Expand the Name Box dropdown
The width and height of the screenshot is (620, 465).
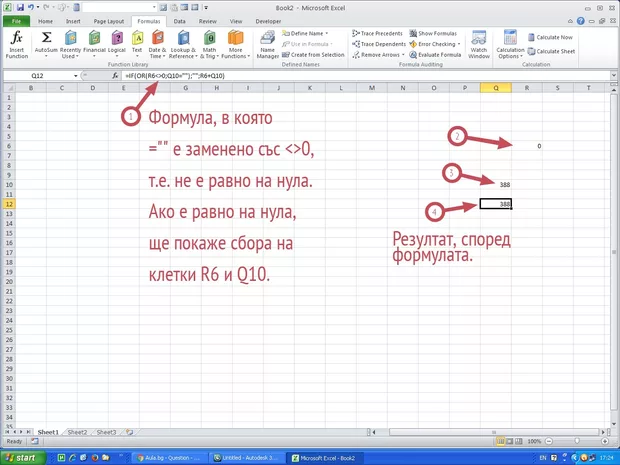coord(76,76)
